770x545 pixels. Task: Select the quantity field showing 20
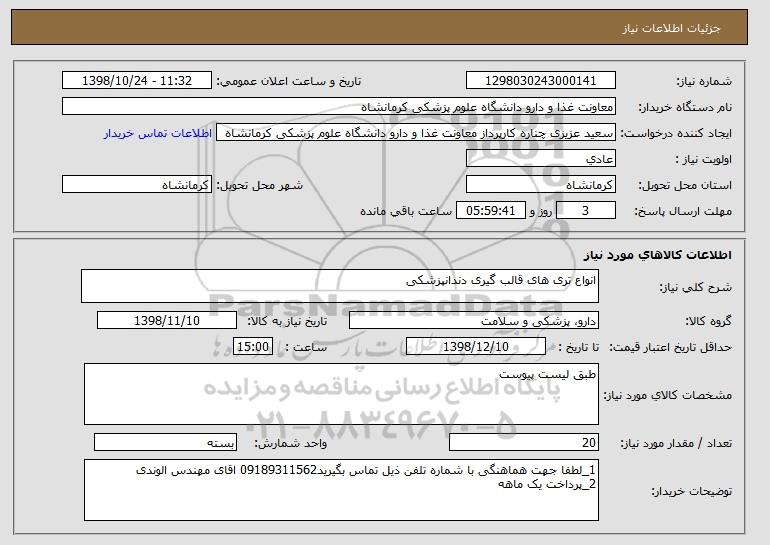click(x=524, y=442)
